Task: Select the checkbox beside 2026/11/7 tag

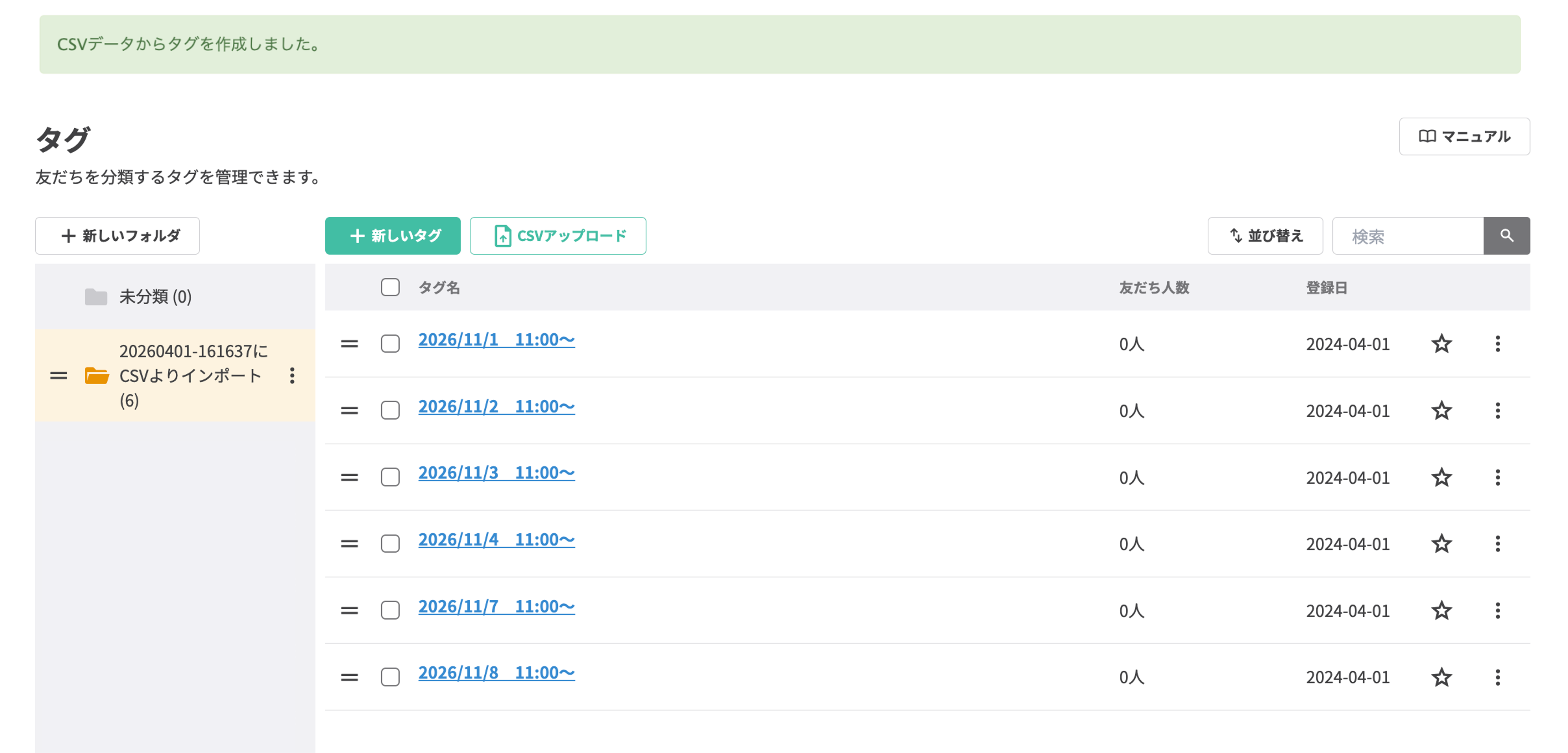Action: [x=390, y=611]
